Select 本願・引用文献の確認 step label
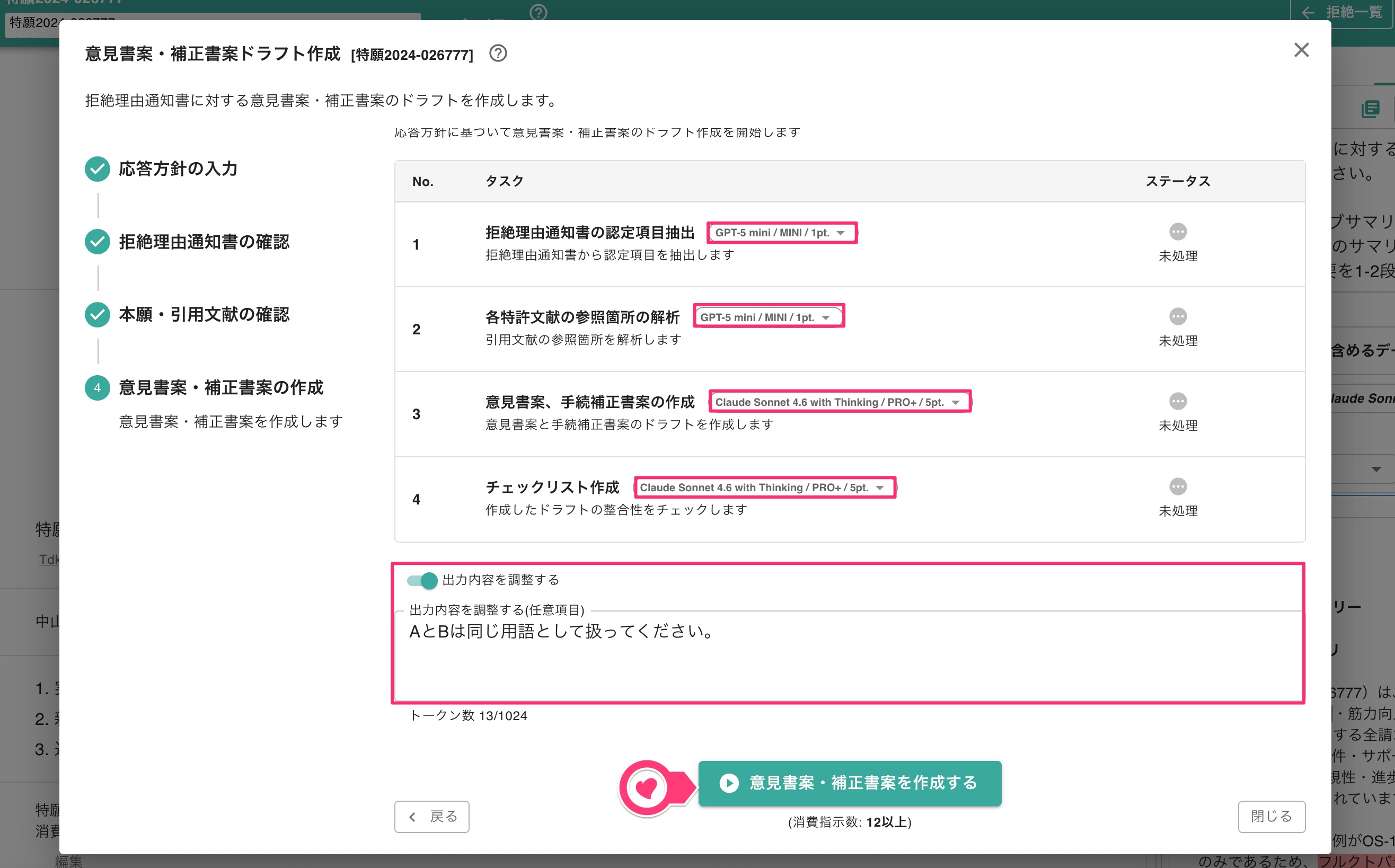This screenshot has height=868, width=1395. tap(205, 315)
